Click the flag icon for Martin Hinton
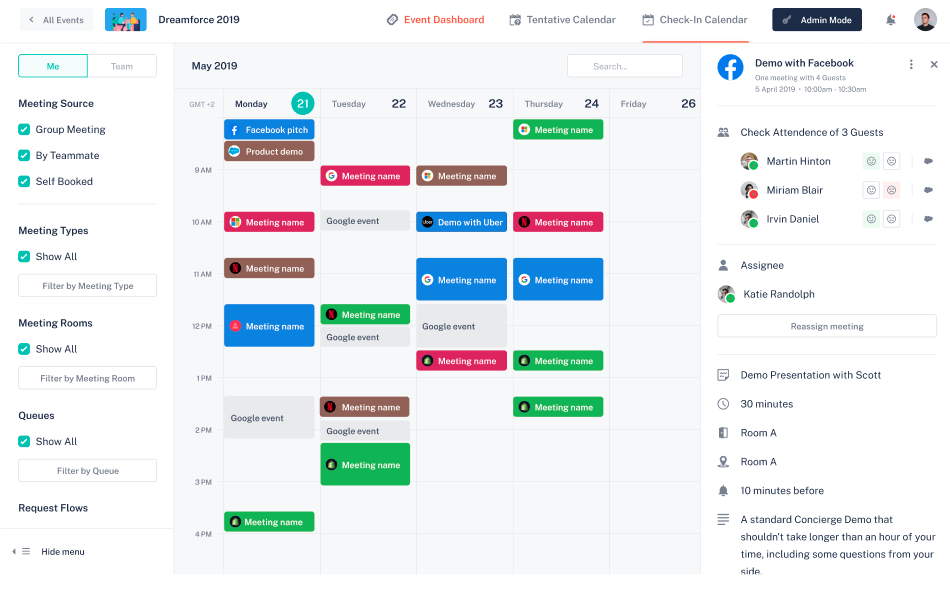950x598 pixels. (x=928, y=161)
